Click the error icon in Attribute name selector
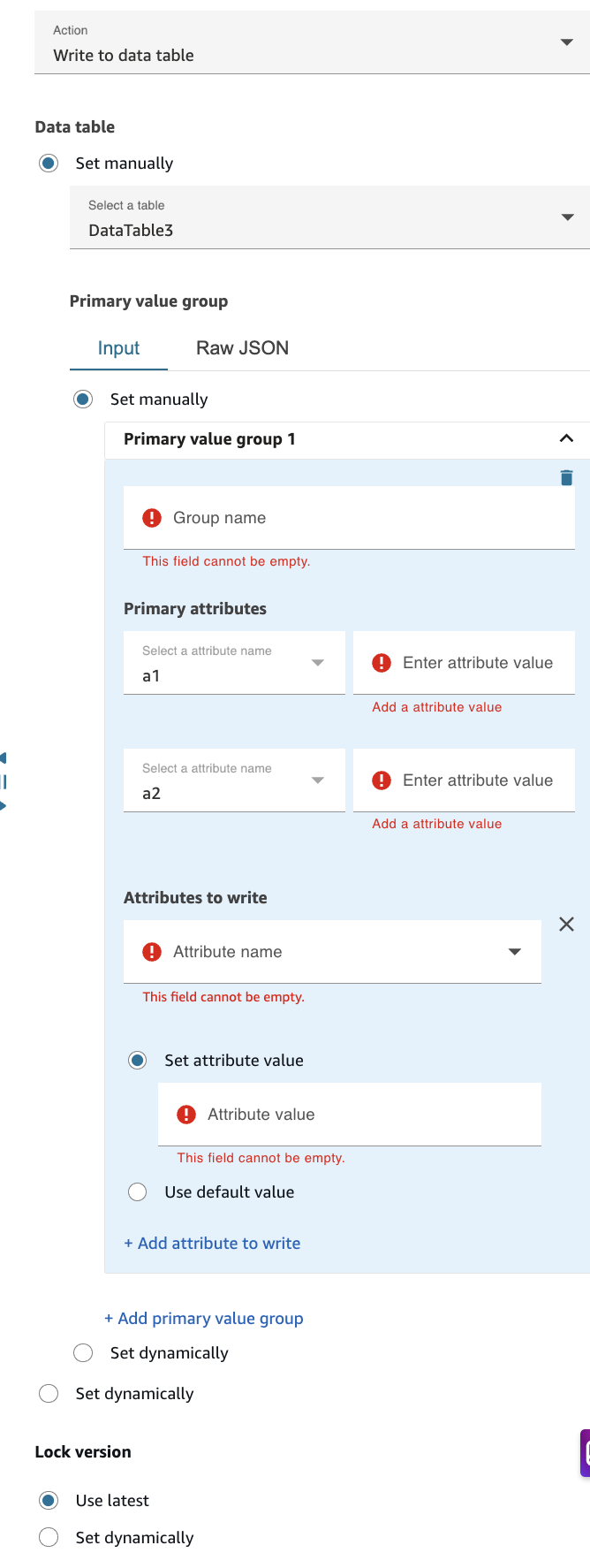 (151, 951)
